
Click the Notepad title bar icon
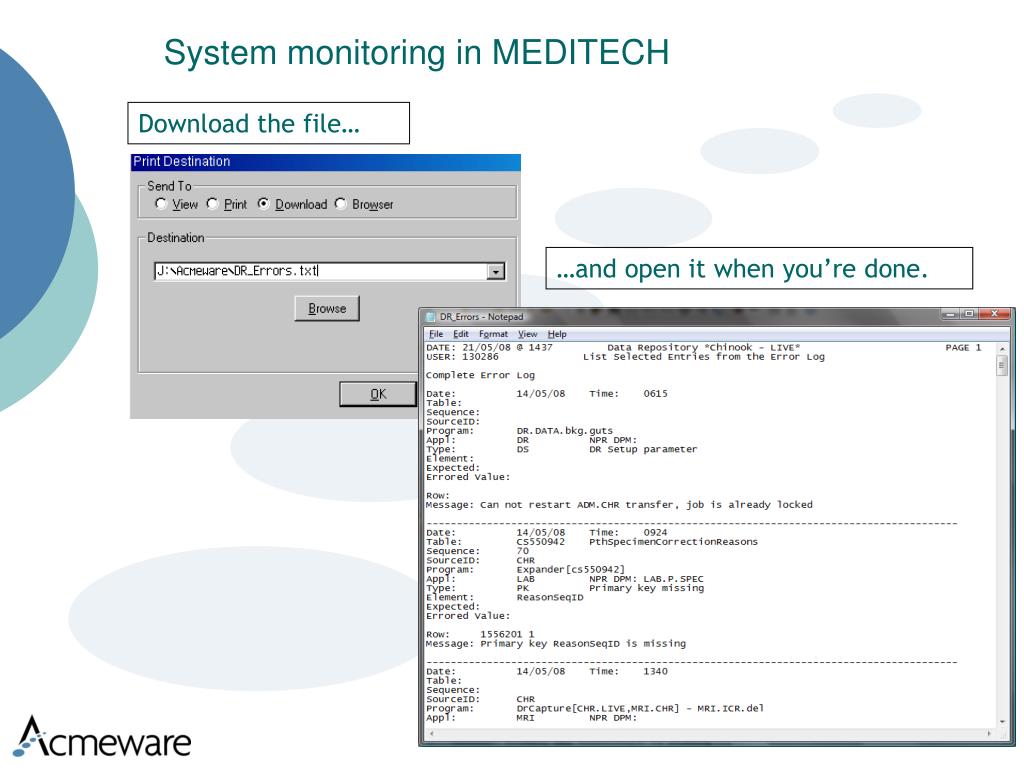pyautogui.click(x=430, y=317)
